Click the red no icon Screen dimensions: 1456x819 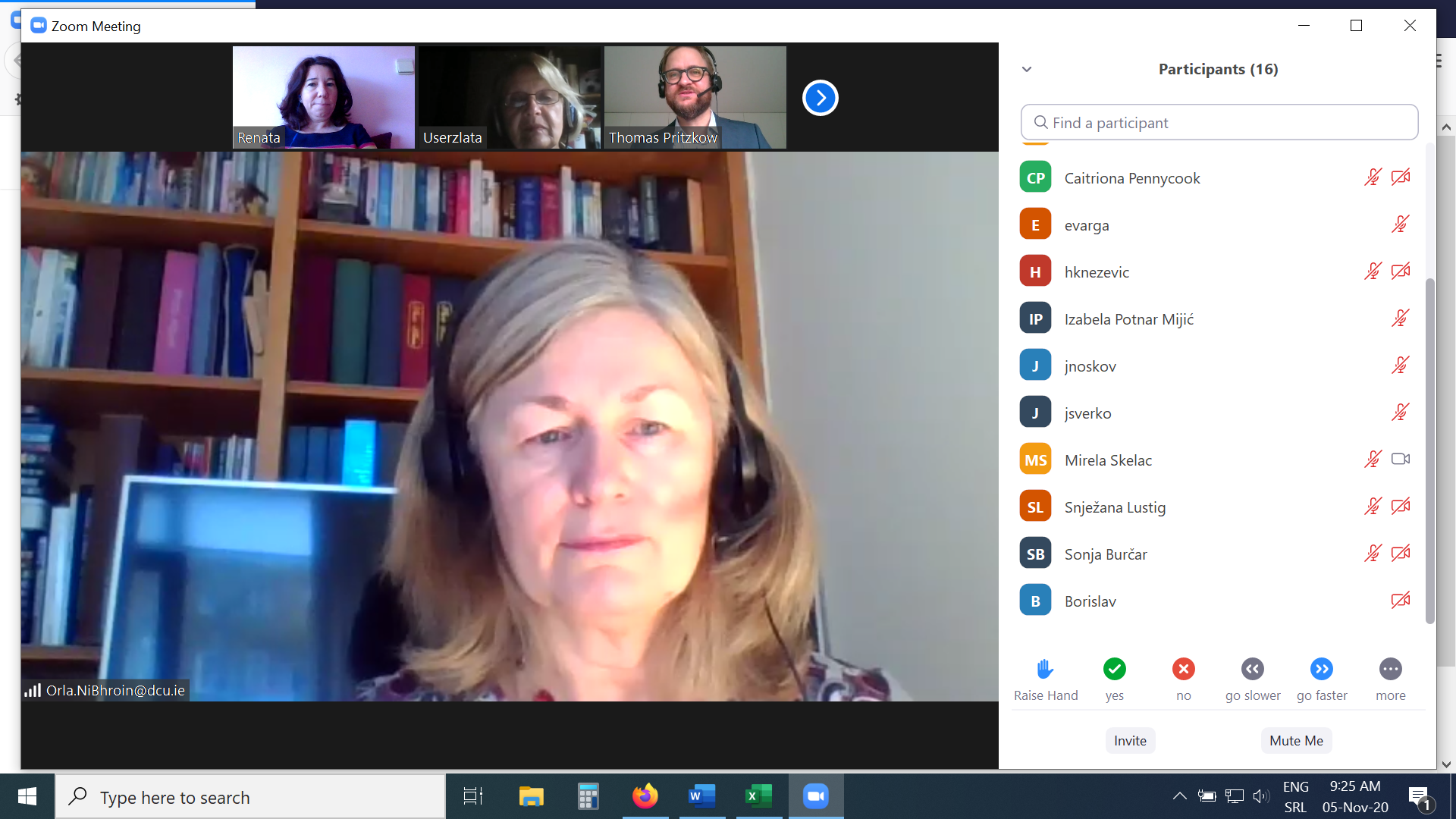click(x=1183, y=669)
